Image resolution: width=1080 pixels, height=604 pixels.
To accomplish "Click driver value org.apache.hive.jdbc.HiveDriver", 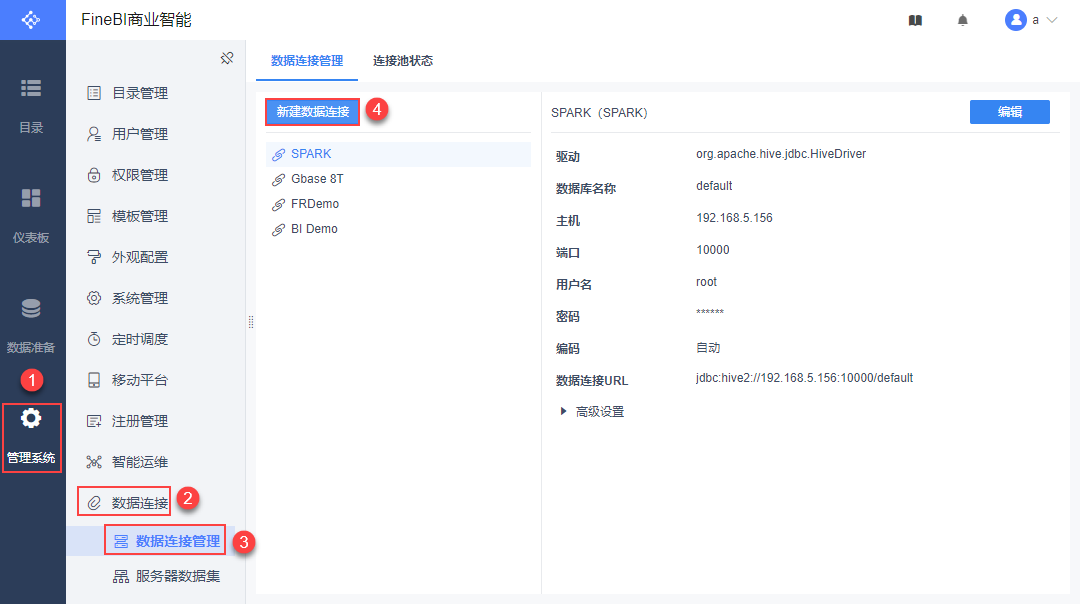I will tap(781, 154).
